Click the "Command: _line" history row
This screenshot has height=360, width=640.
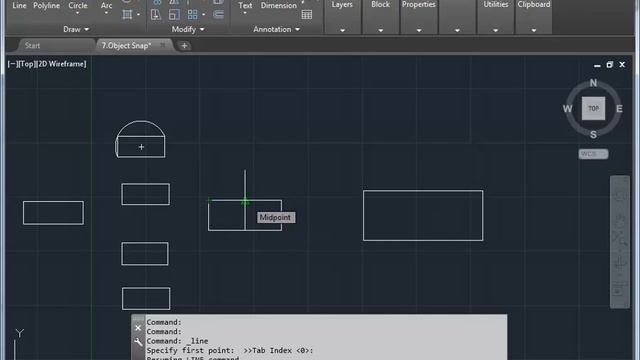click(x=178, y=341)
